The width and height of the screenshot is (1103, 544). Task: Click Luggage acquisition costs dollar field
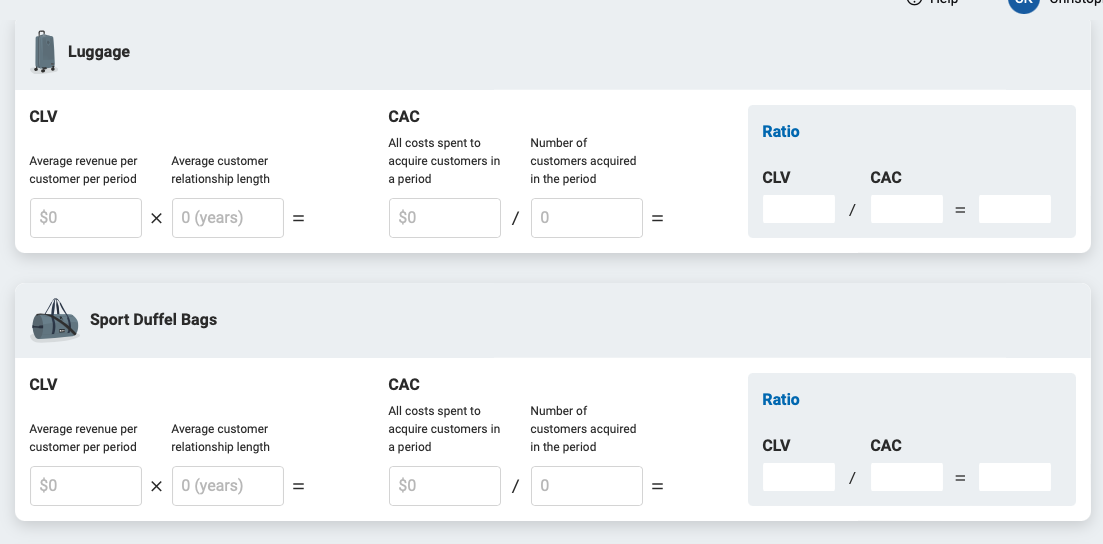[x=445, y=218]
